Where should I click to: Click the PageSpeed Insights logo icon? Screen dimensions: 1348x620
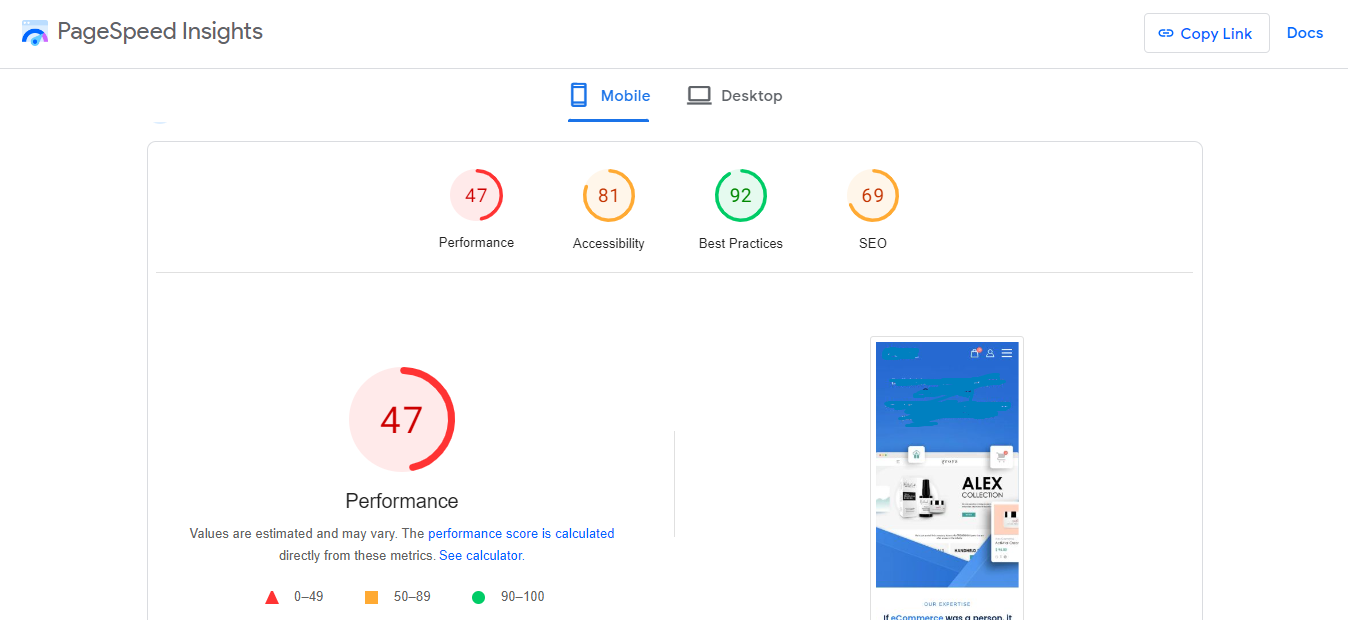coord(35,32)
